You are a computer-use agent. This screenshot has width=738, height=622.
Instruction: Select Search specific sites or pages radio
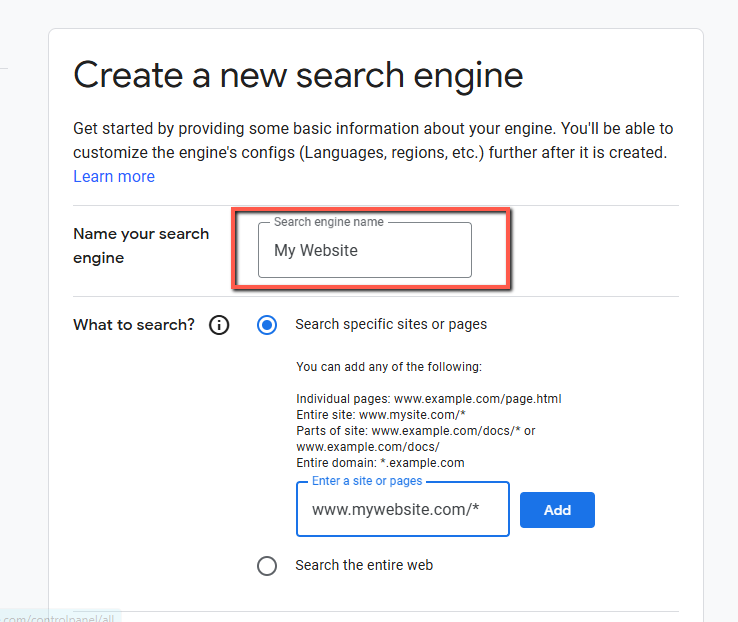click(267, 325)
